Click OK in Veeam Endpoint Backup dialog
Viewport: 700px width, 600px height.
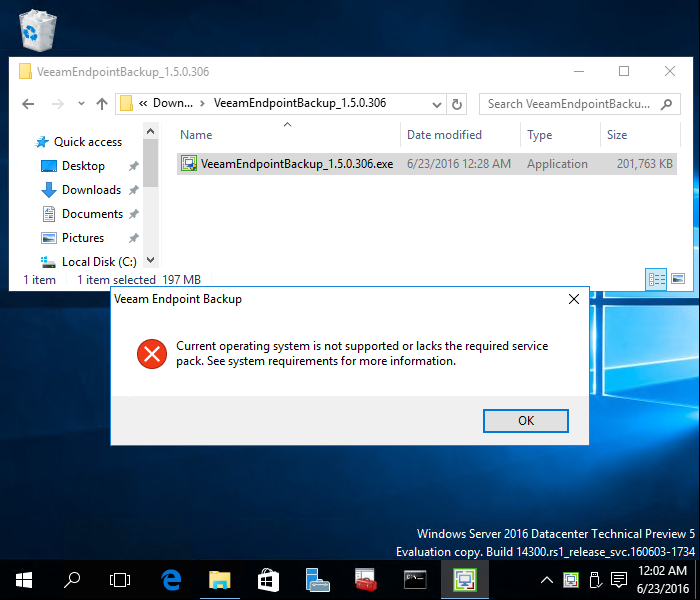525,421
